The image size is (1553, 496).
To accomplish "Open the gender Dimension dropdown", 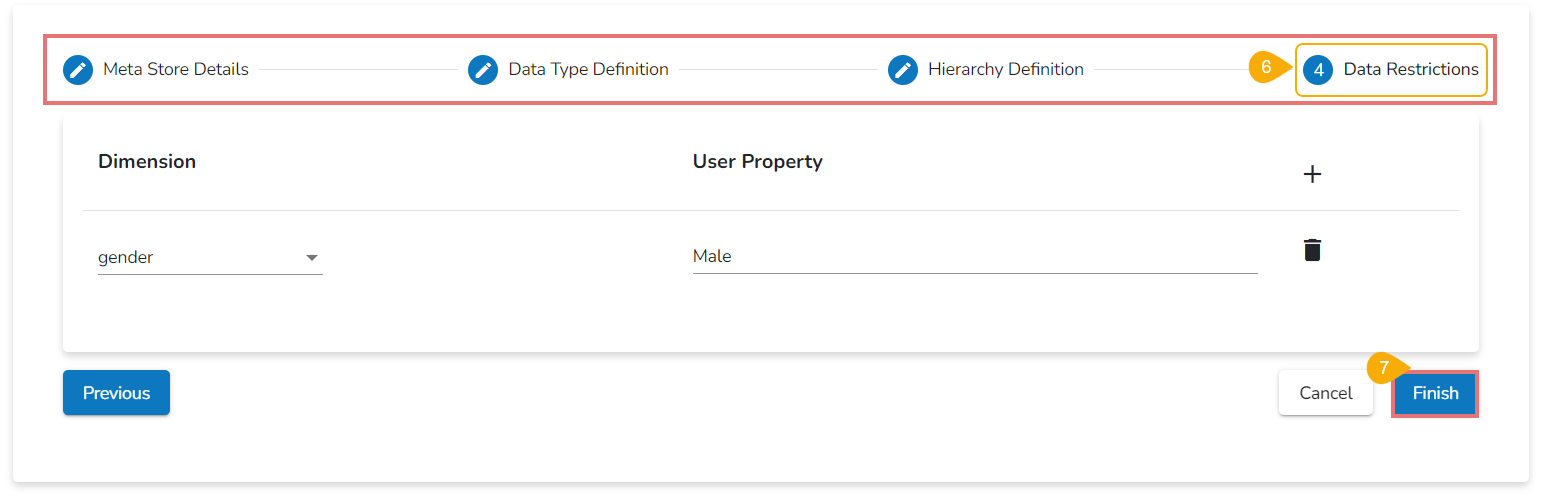I will (209, 258).
